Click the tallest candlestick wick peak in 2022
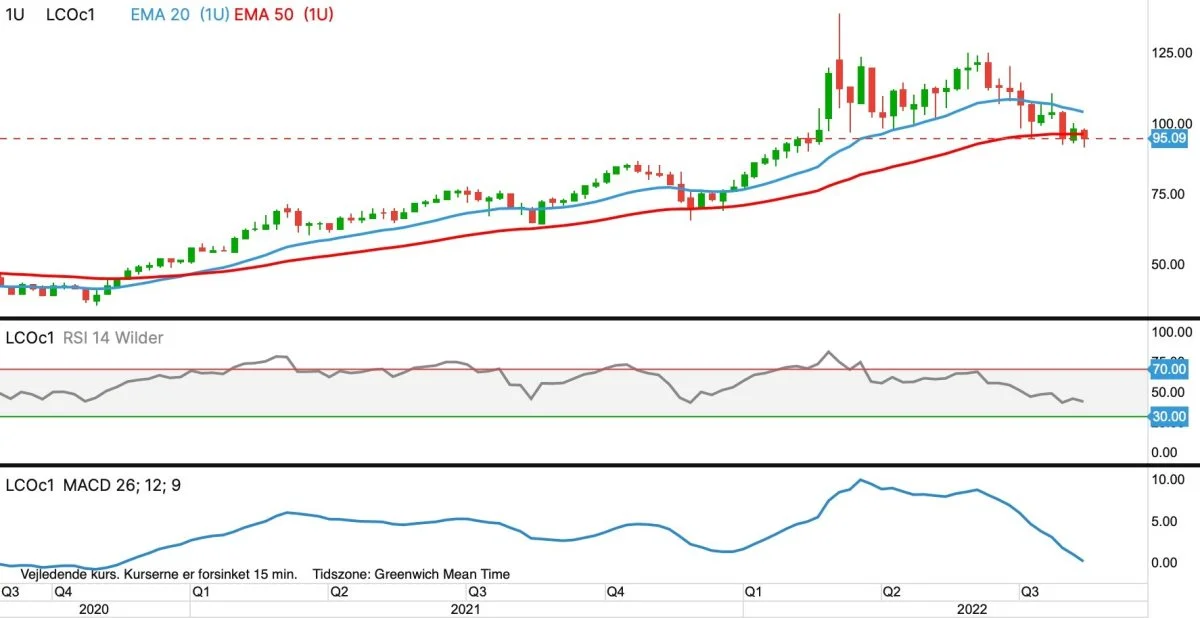Image resolution: width=1200 pixels, height=618 pixels. 839,15
